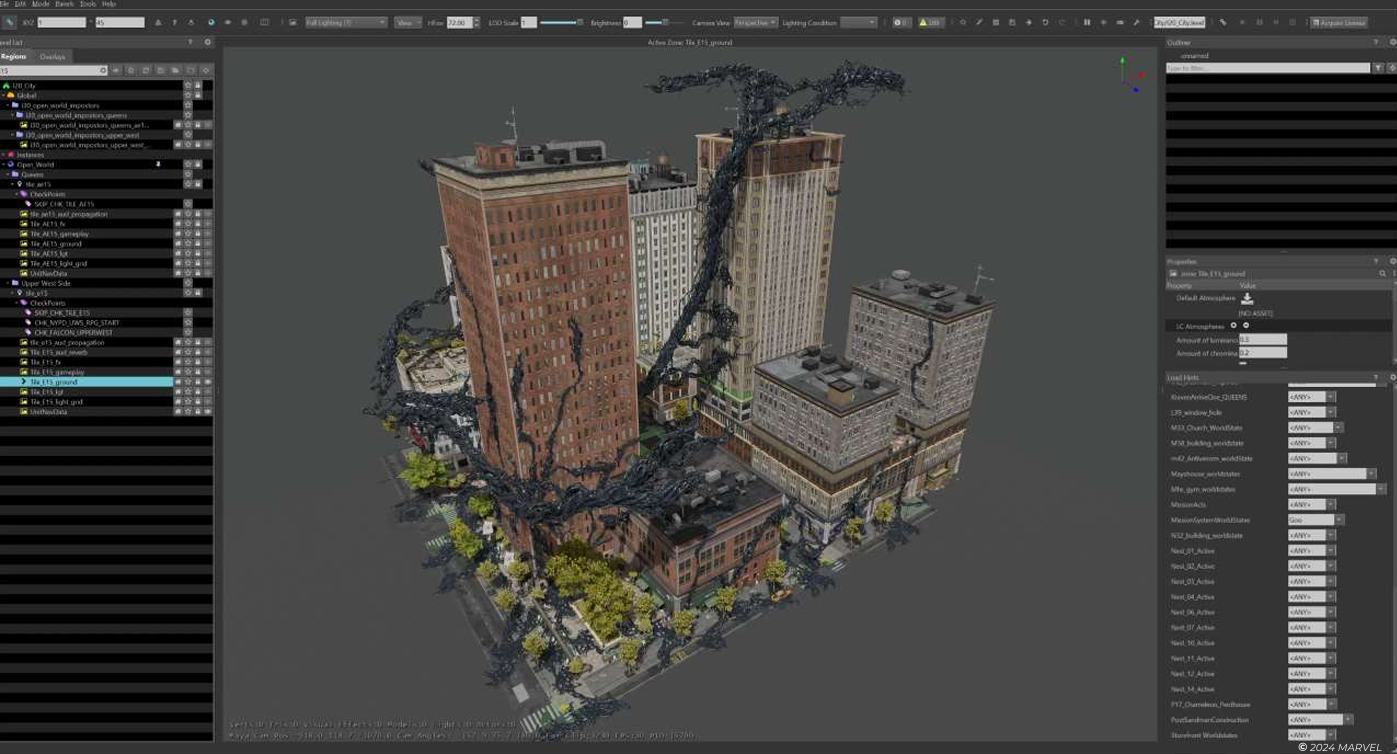This screenshot has height=754, width=1397.
Task: Open the Perspective camera view dropdown
Action: tap(755, 22)
